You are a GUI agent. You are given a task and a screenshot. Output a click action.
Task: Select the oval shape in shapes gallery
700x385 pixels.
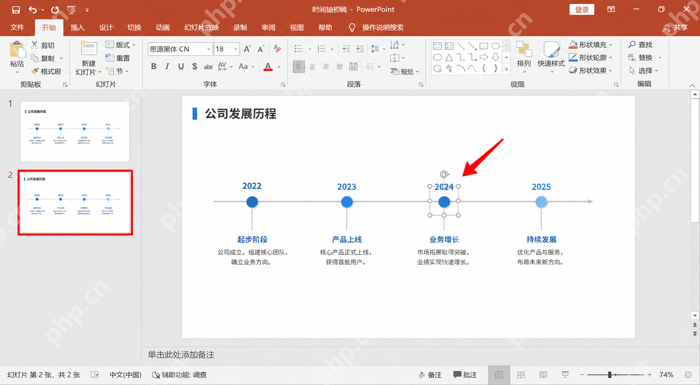496,46
